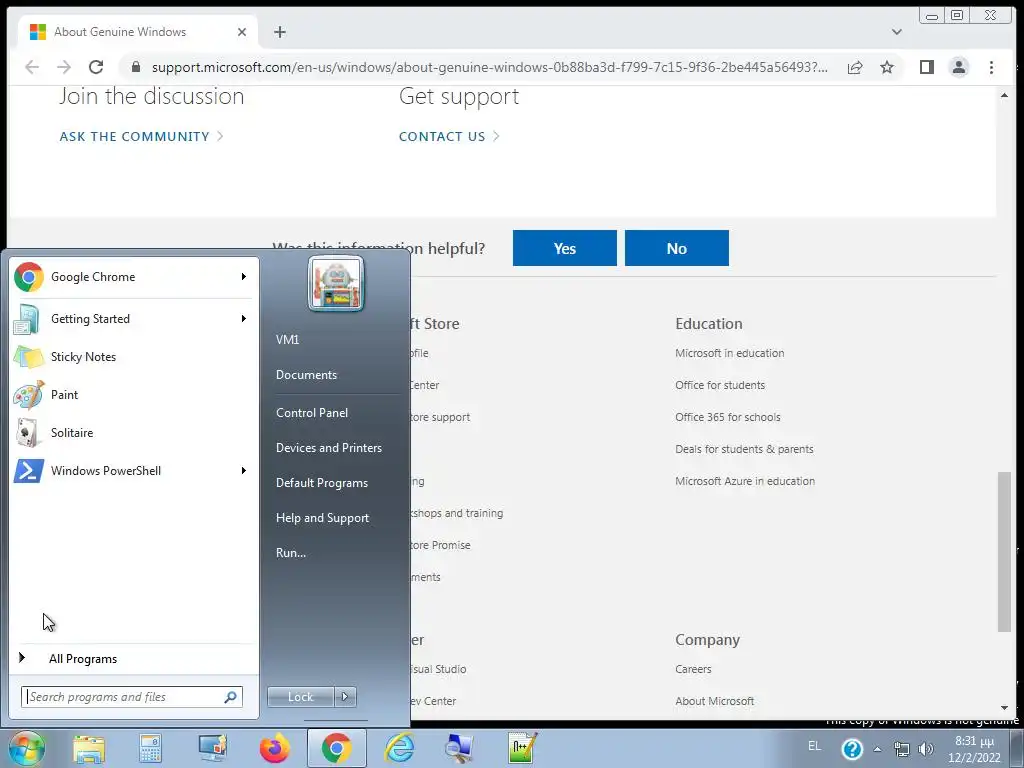Open Office for students link
This screenshot has width=1024, height=768.
720,385
